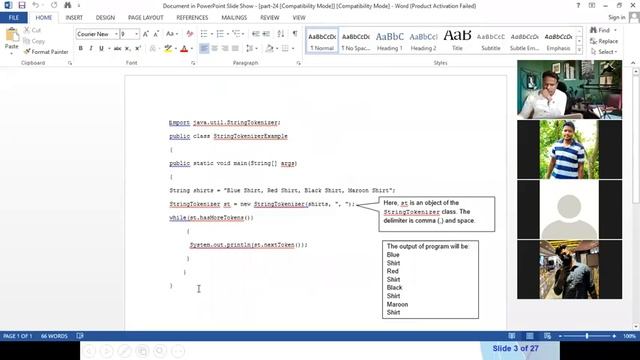Image resolution: width=640 pixels, height=360 pixels.
Task: Click the Sort icon in Paragraph group
Action: [281, 34]
